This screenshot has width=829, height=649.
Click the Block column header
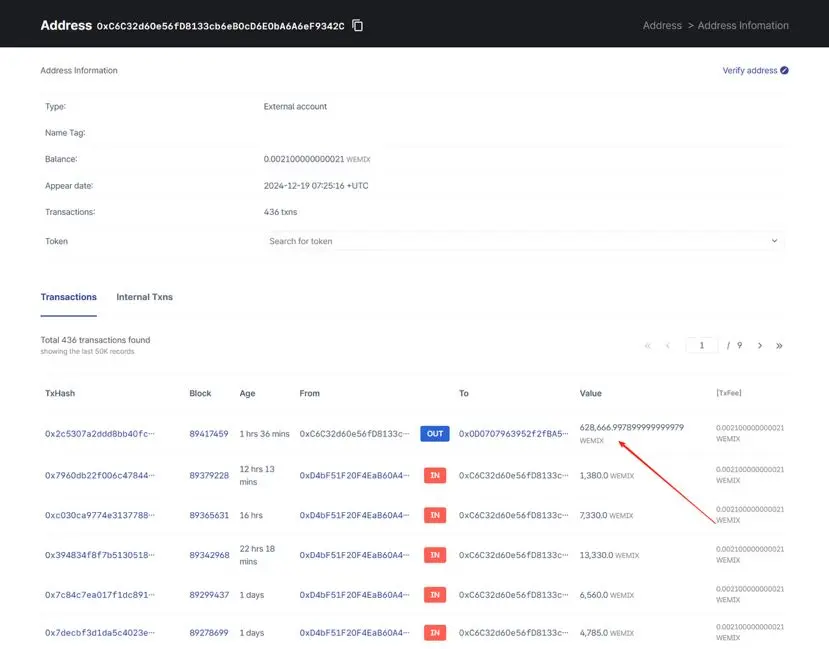click(x=200, y=393)
